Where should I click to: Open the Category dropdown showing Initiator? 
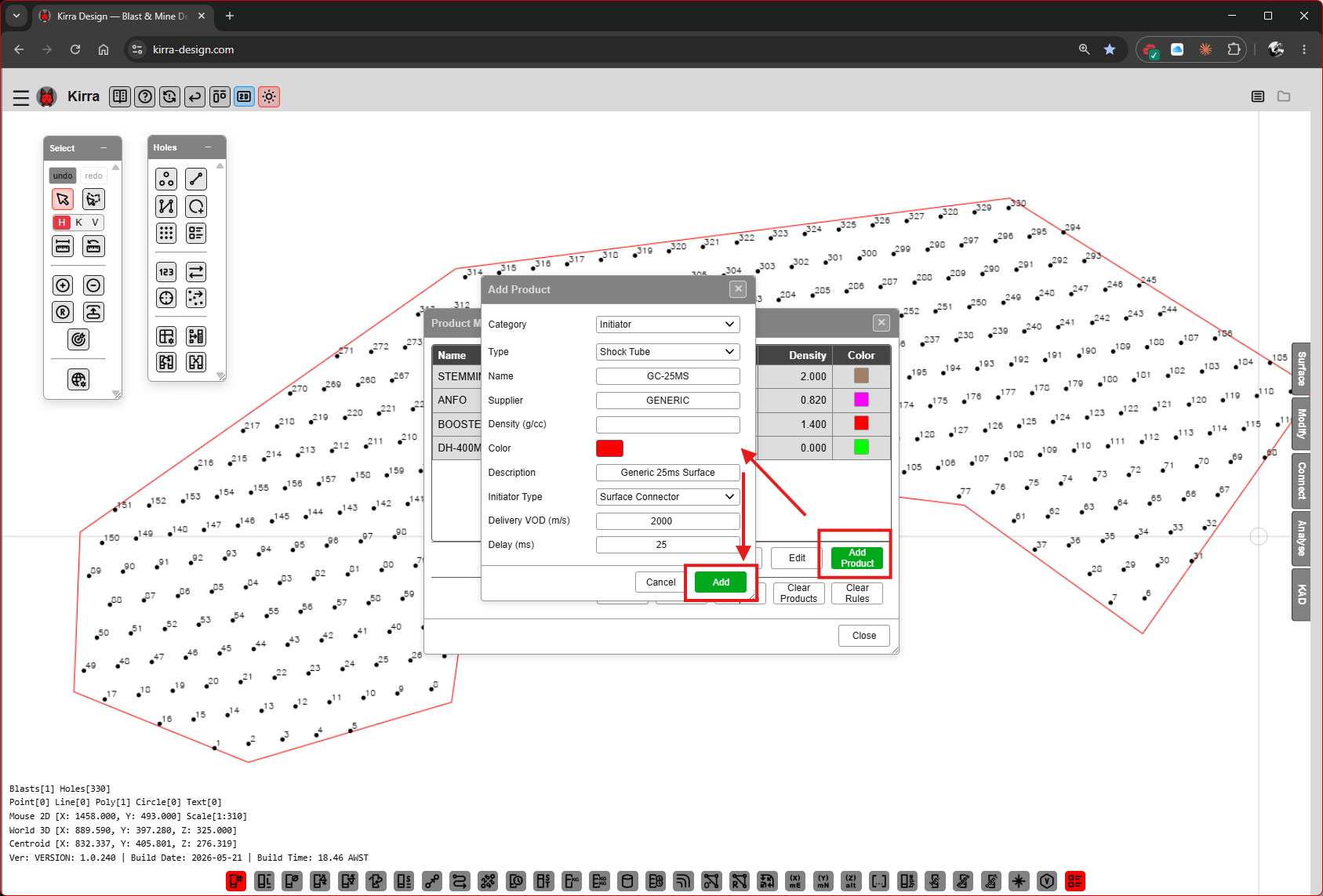pyautogui.click(x=667, y=325)
